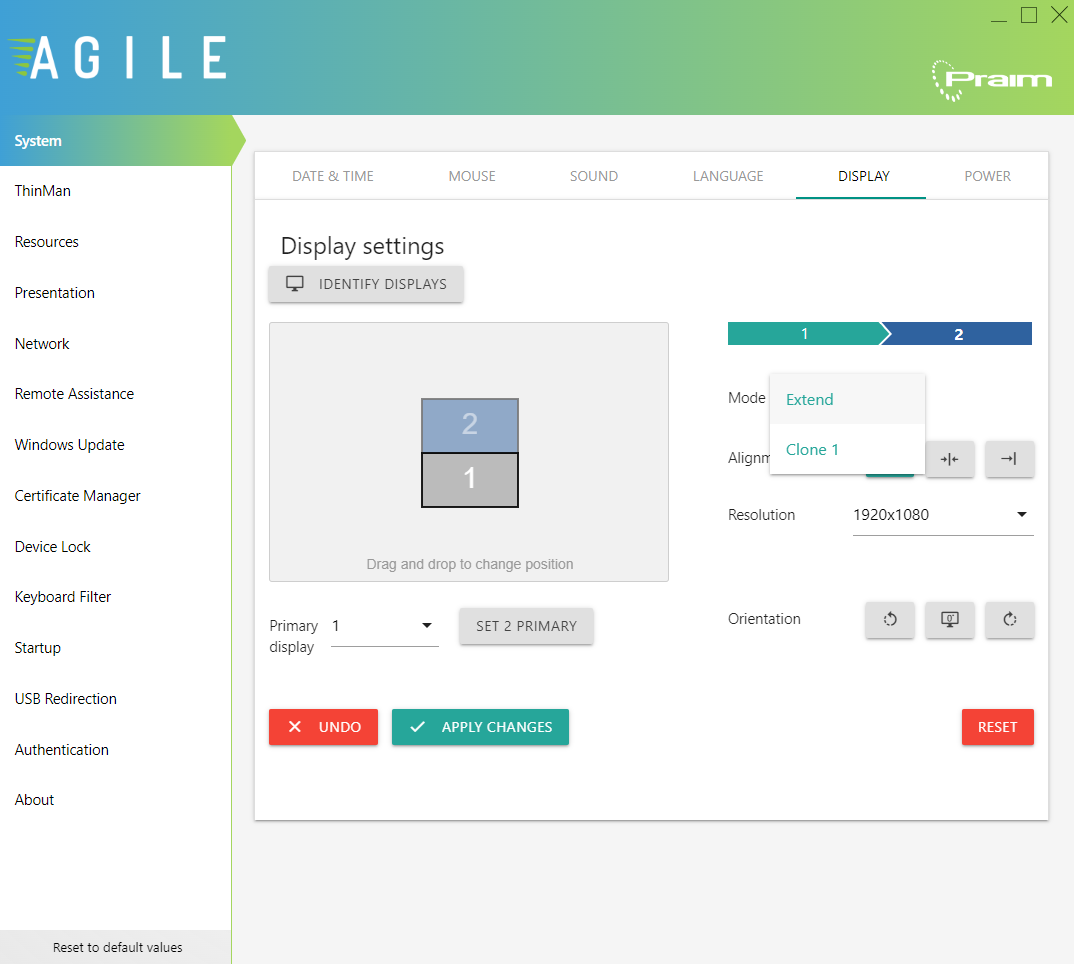Select display 2 segment in the selector bar
This screenshot has width=1074, height=964.
[x=958, y=334]
